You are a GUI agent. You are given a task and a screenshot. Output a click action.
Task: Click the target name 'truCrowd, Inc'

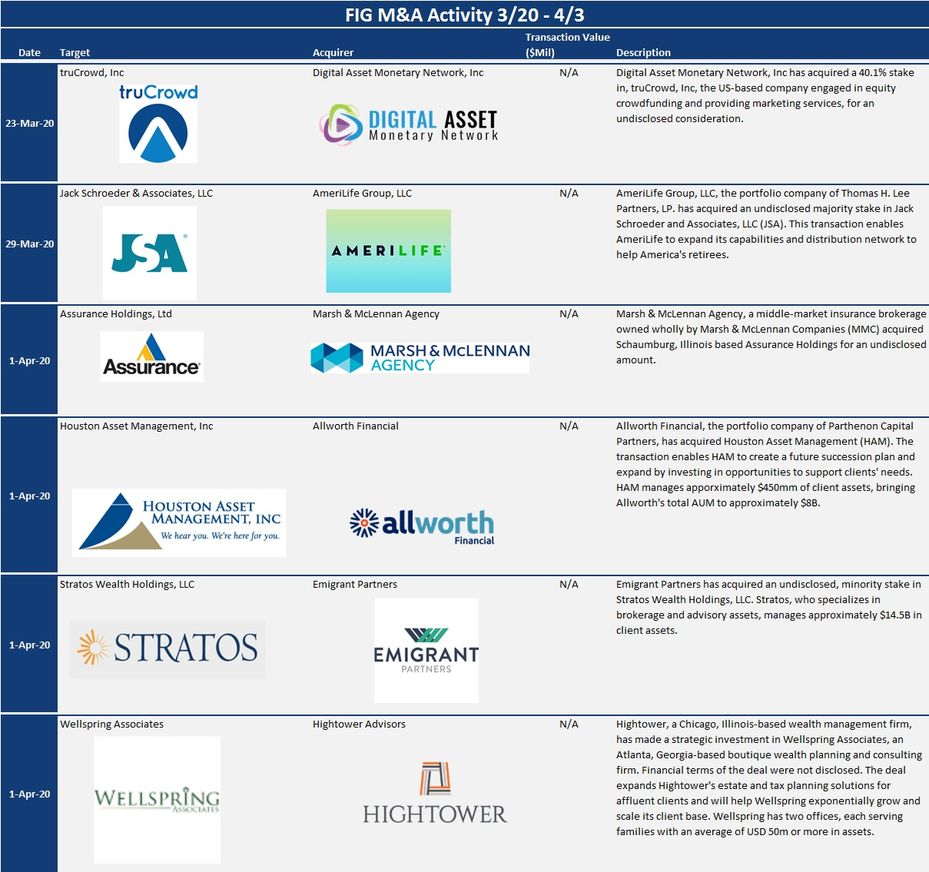pos(92,72)
